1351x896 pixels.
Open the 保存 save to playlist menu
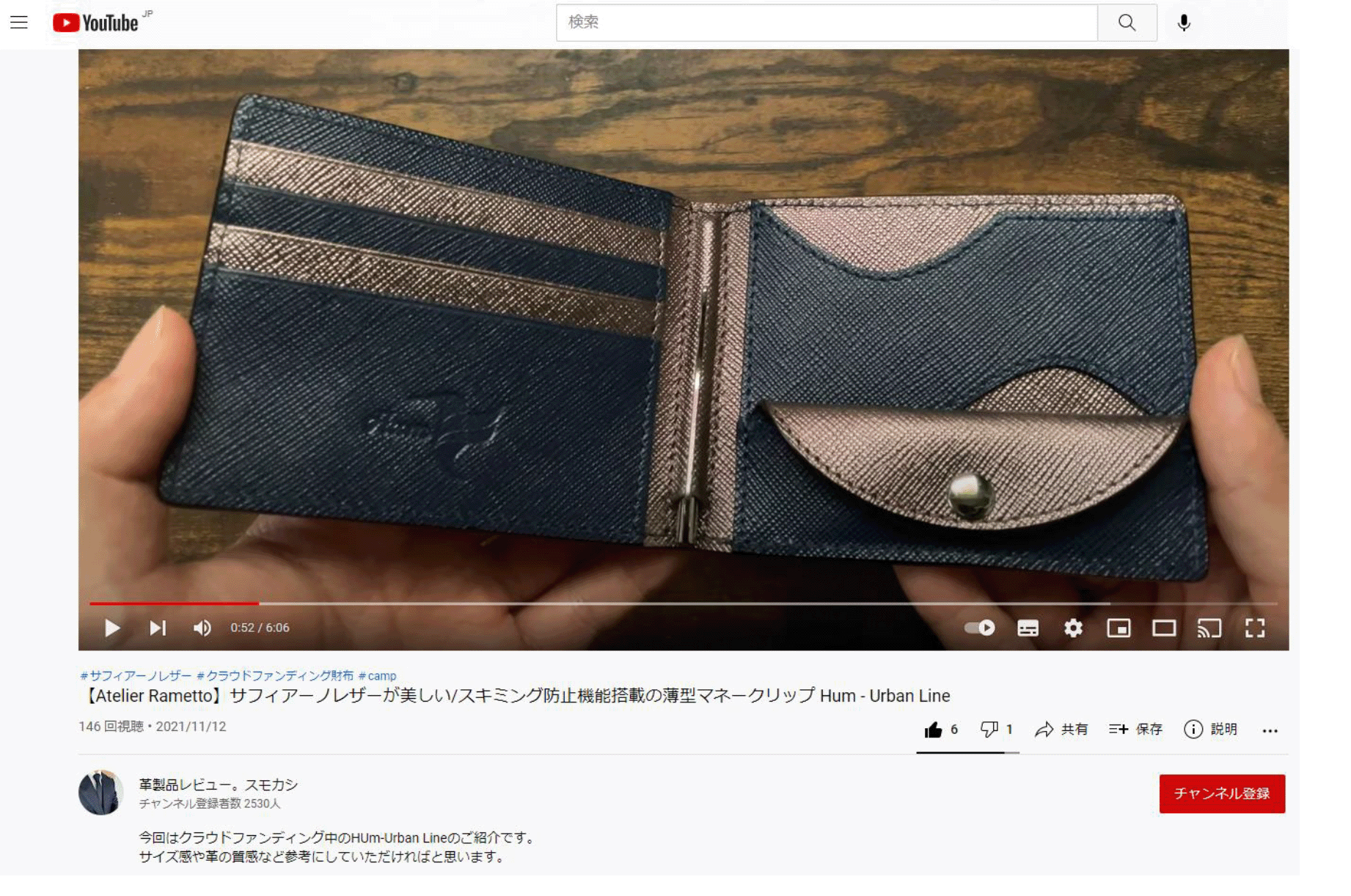(x=1135, y=730)
